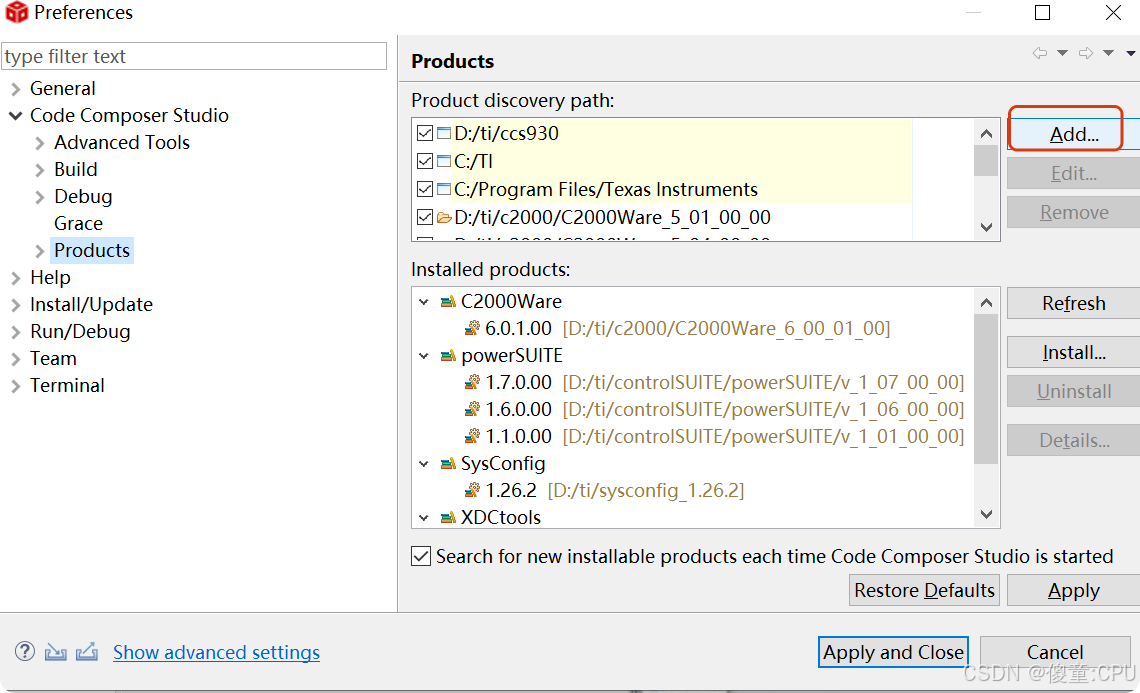Click the Apply button
The width and height of the screenshot is (1140, 693).
tap(1074, 590)
